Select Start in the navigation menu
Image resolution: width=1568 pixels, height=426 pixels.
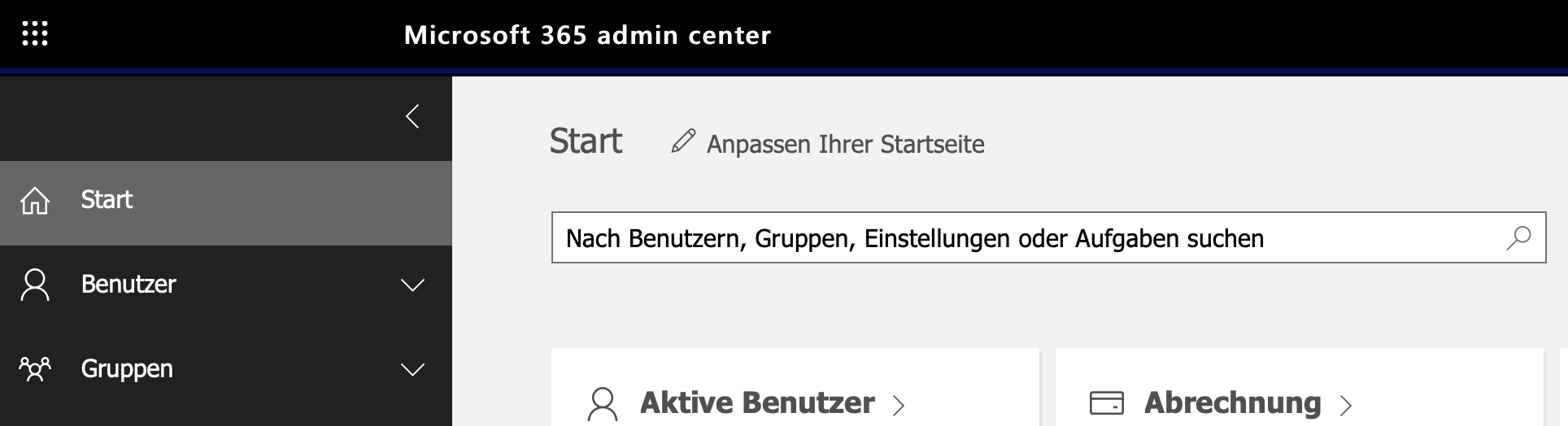point(107,200)
